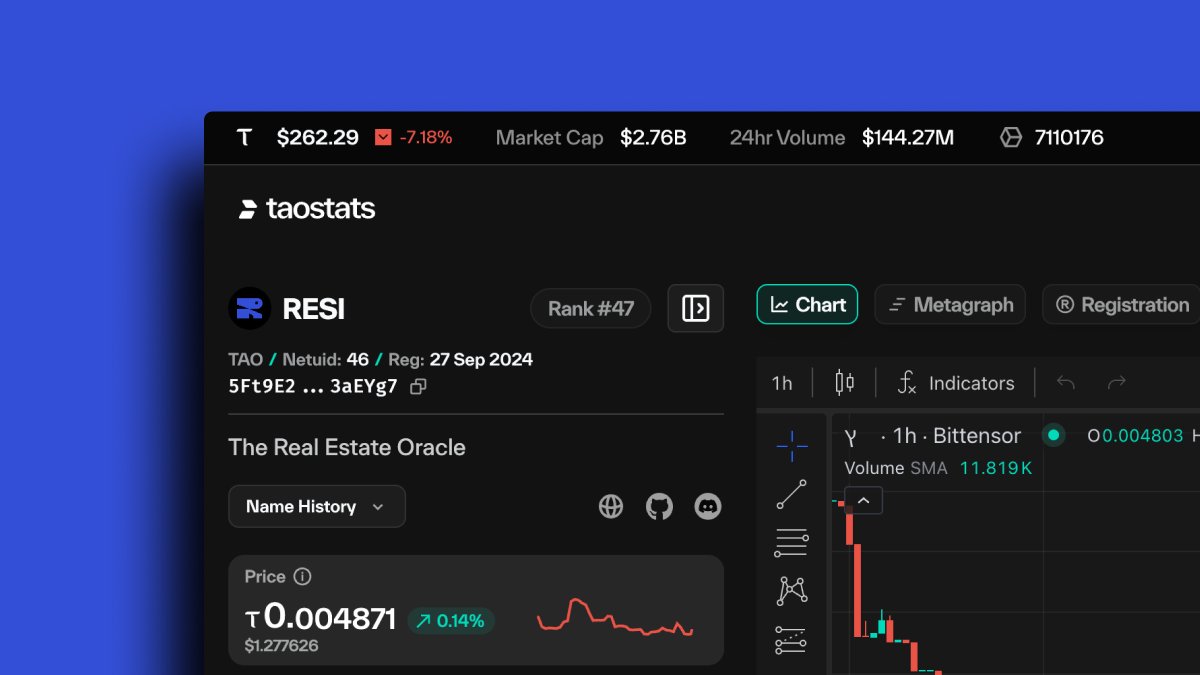
Task: Open the GitHub repository icon
Action: tap(659, 506)
